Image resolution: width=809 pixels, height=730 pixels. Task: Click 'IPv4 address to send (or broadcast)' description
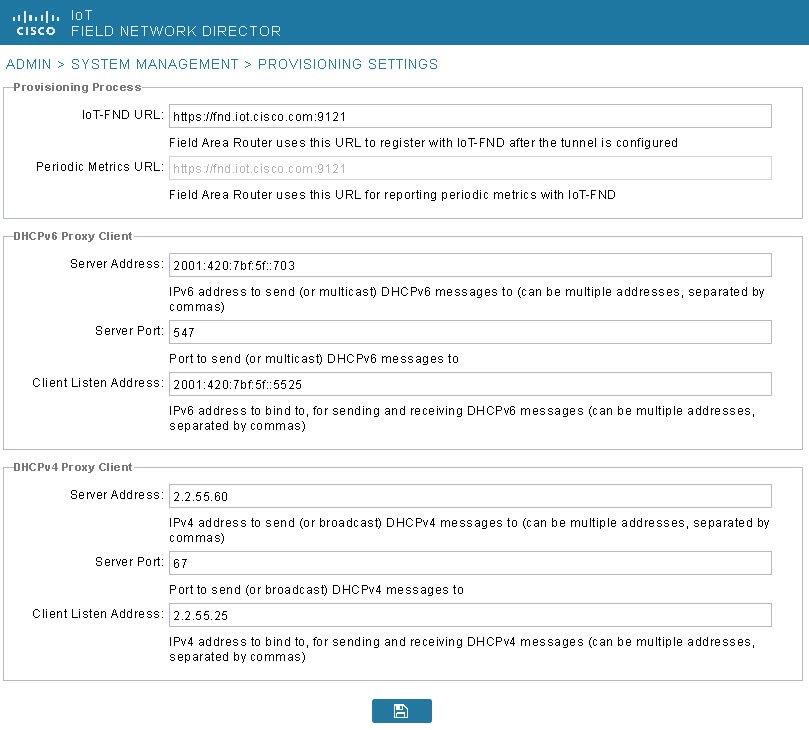pyautogui.click(x=470, y=530)
